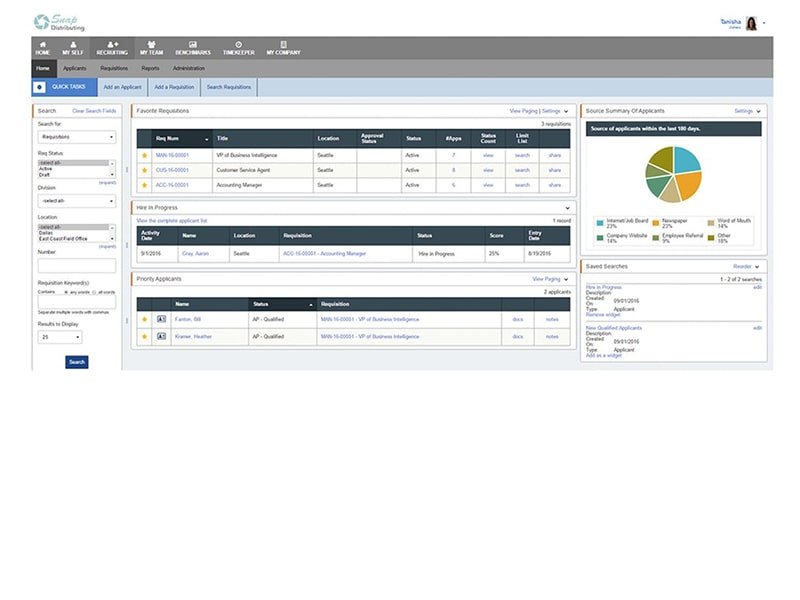
Task: Open the Results to Display dropdown
Action: 59,338
